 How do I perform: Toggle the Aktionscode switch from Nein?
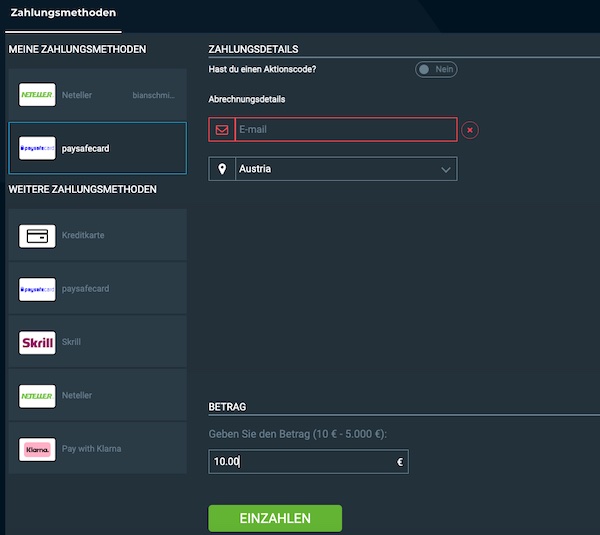[x=436, y=69]
